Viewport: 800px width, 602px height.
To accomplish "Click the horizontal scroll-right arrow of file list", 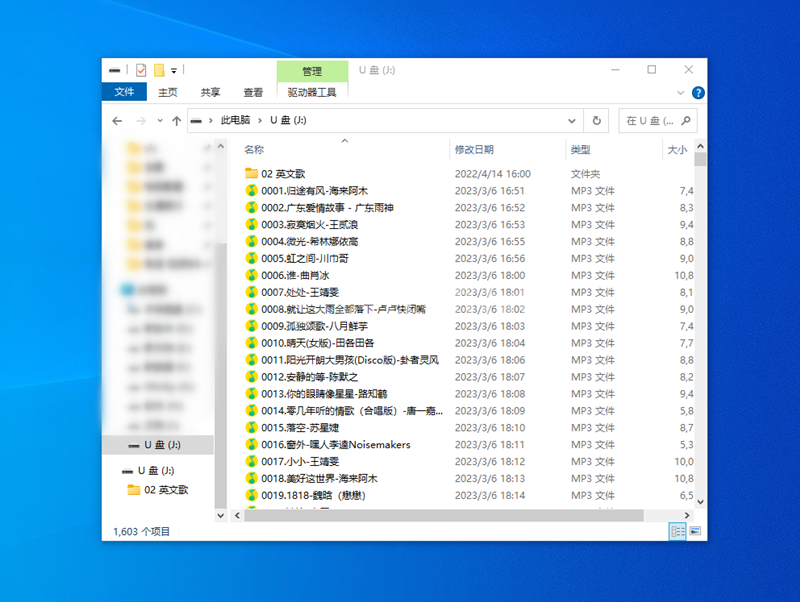I will tap(687, 515).
